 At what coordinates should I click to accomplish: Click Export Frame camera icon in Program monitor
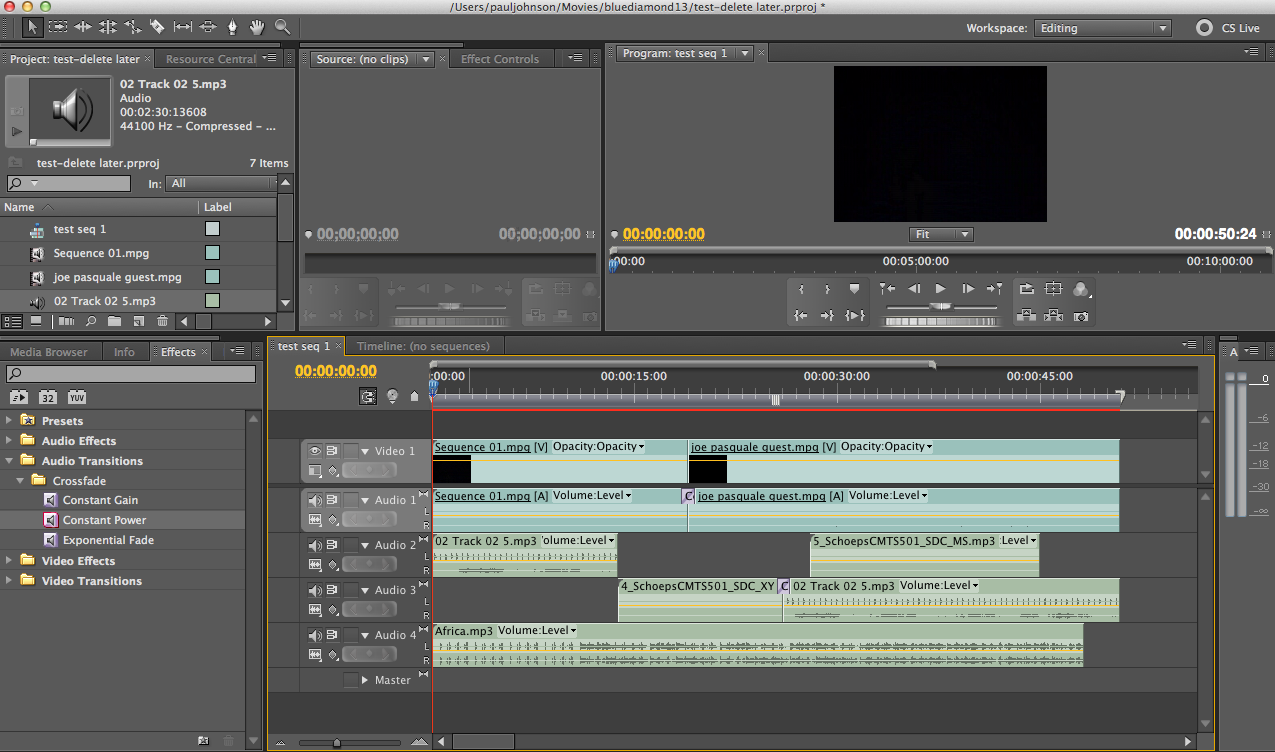point(1081,316)
